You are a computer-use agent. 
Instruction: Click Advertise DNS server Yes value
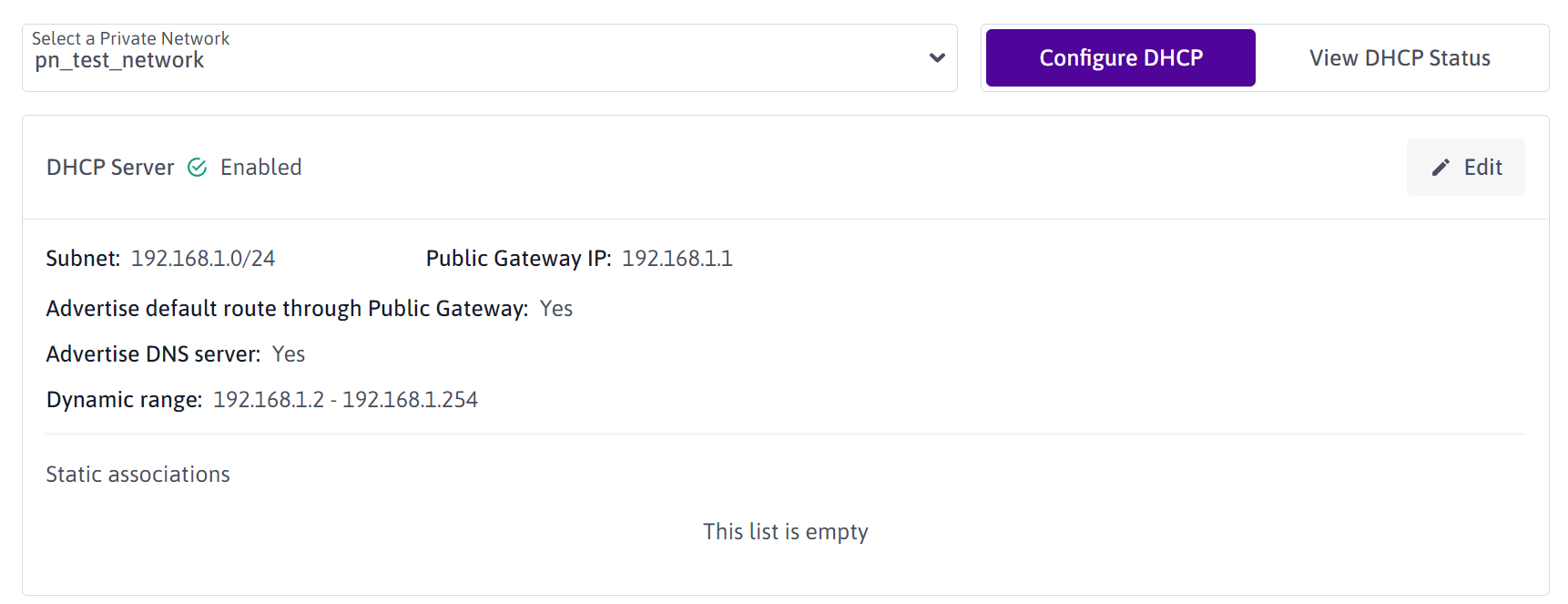pos(289,353)
